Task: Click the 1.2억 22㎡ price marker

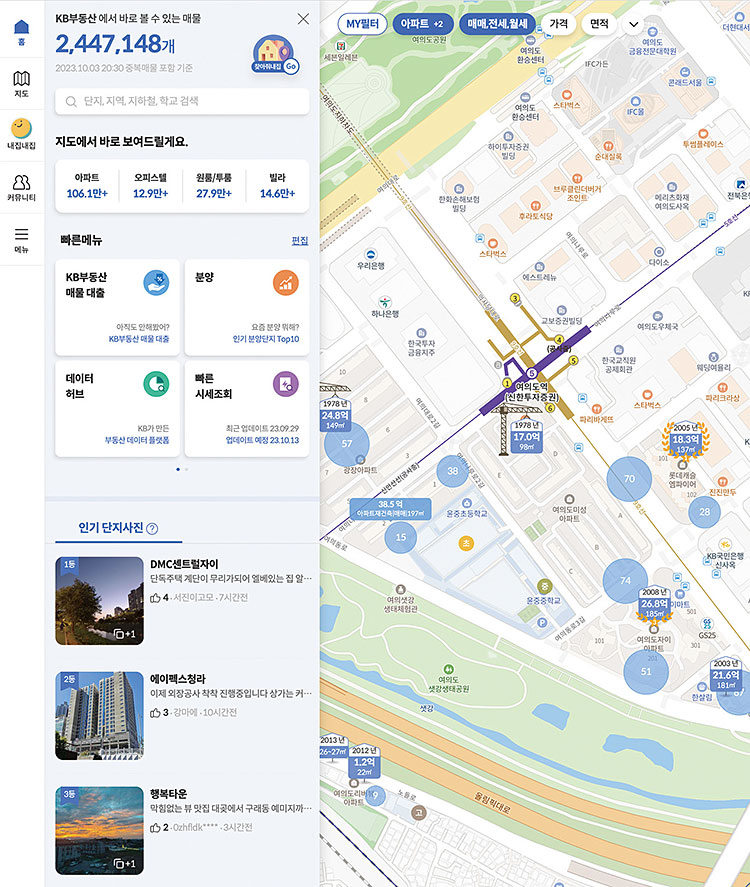Action: click(x=364, y=762)
